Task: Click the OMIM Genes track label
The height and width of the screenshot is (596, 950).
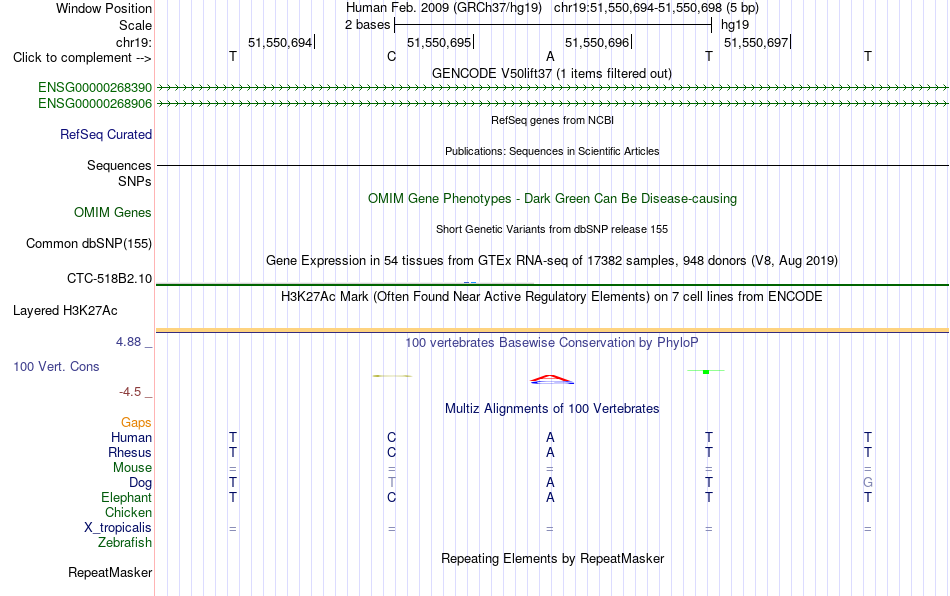Action: click(x=113, y=213)
